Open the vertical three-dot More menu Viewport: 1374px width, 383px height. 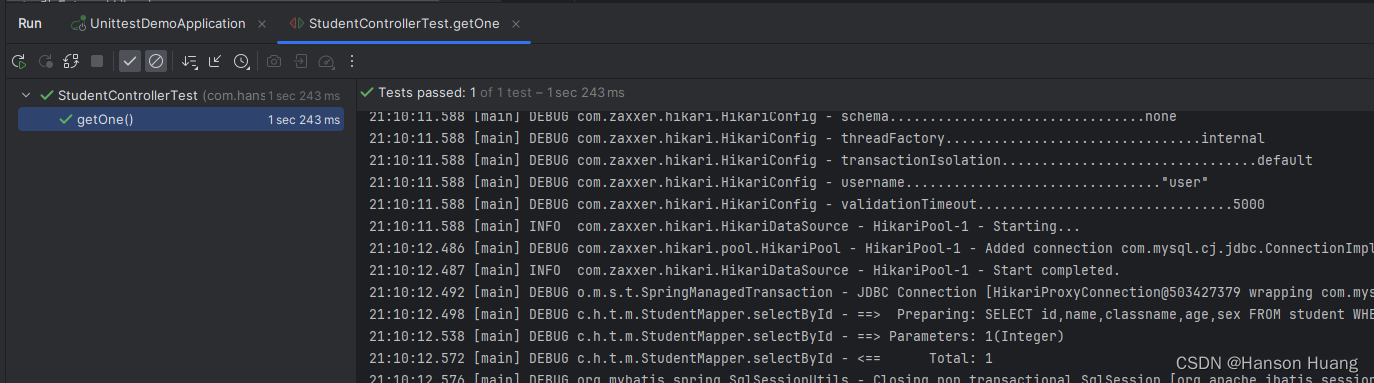[351, 62]
